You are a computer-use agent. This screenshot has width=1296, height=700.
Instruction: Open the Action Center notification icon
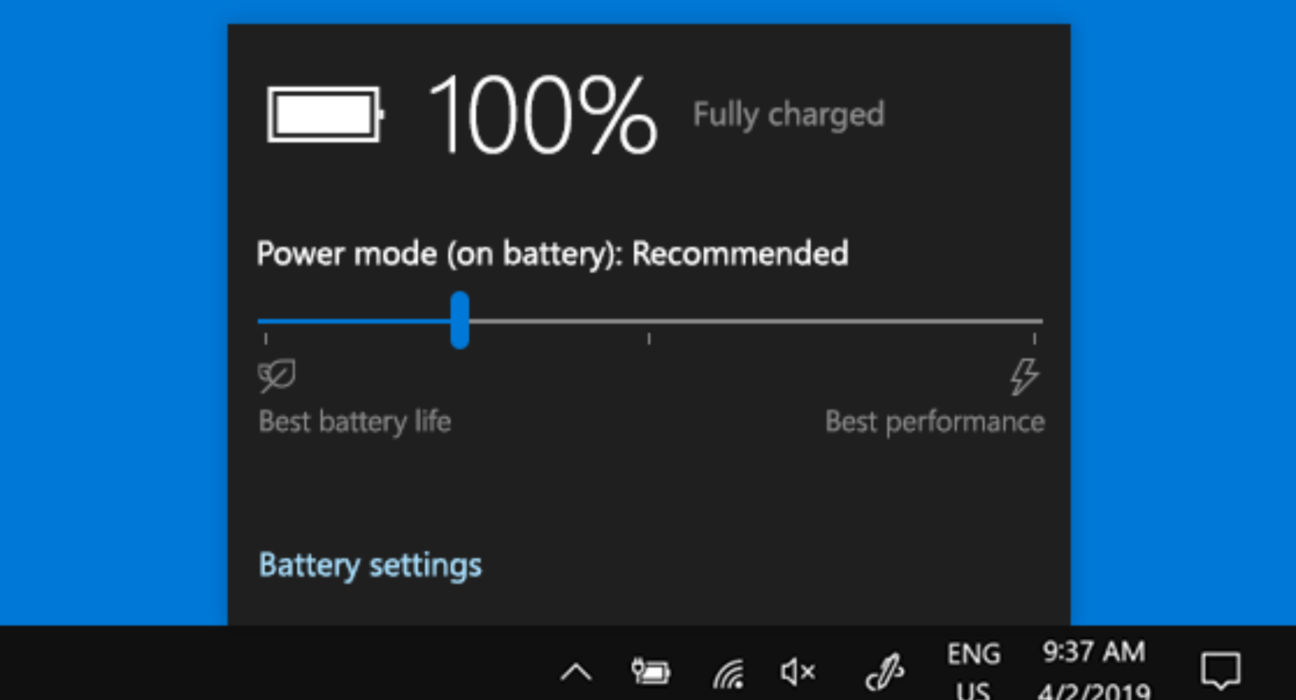pos(1220,669)
